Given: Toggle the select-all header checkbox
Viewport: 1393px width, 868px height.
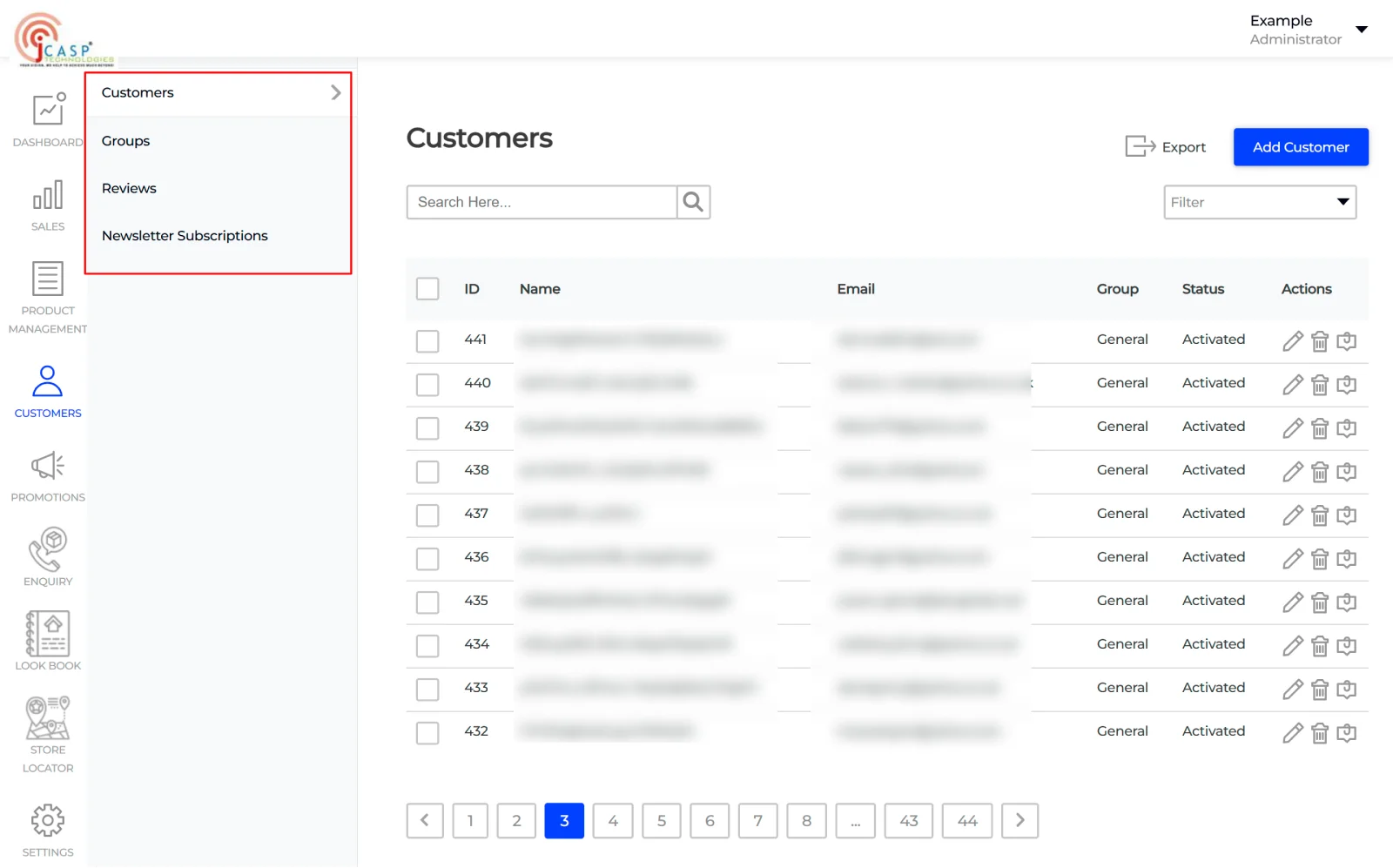Looking at the screenshot, I should click(427, 289).
